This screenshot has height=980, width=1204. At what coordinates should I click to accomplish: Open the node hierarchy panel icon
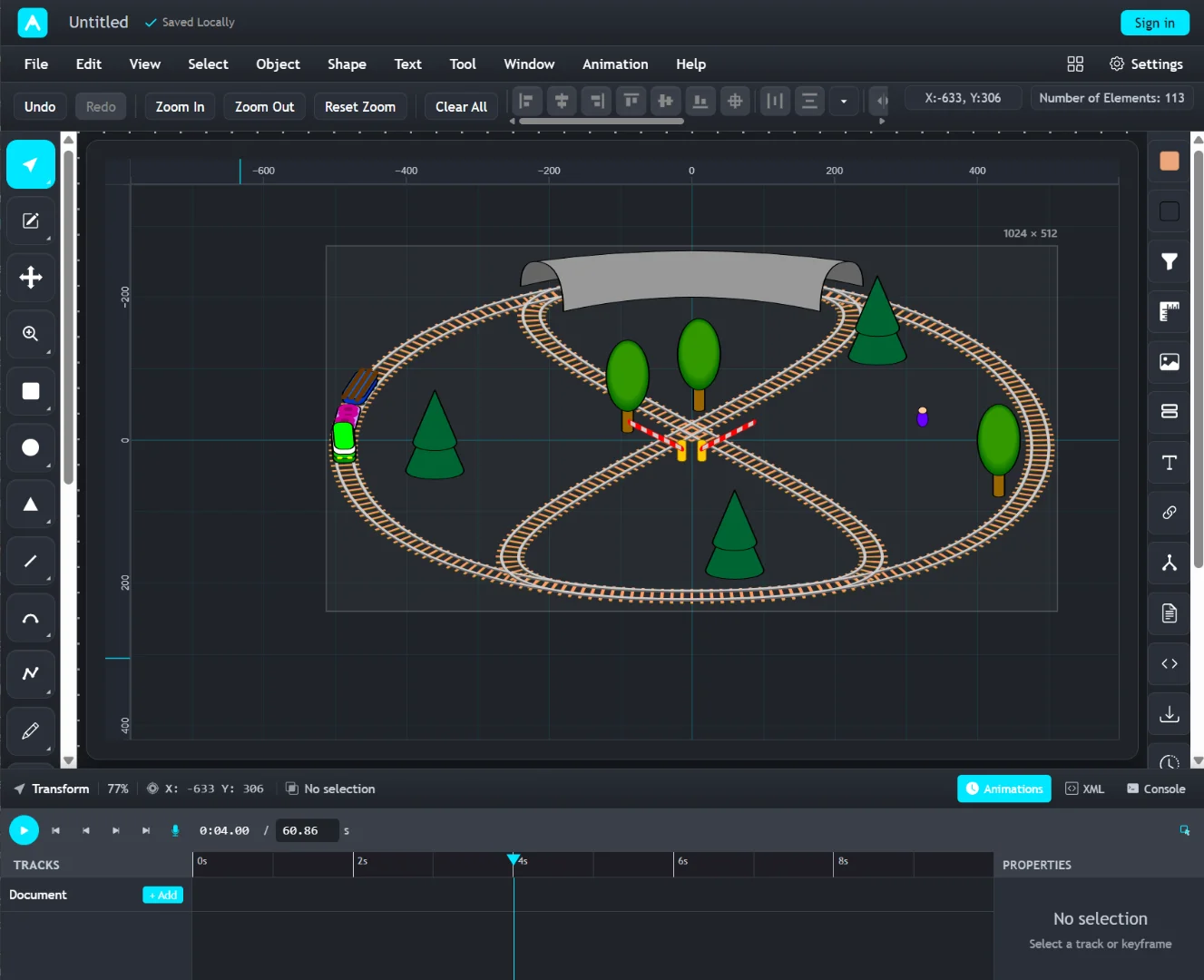click(x=1170, y=563)
